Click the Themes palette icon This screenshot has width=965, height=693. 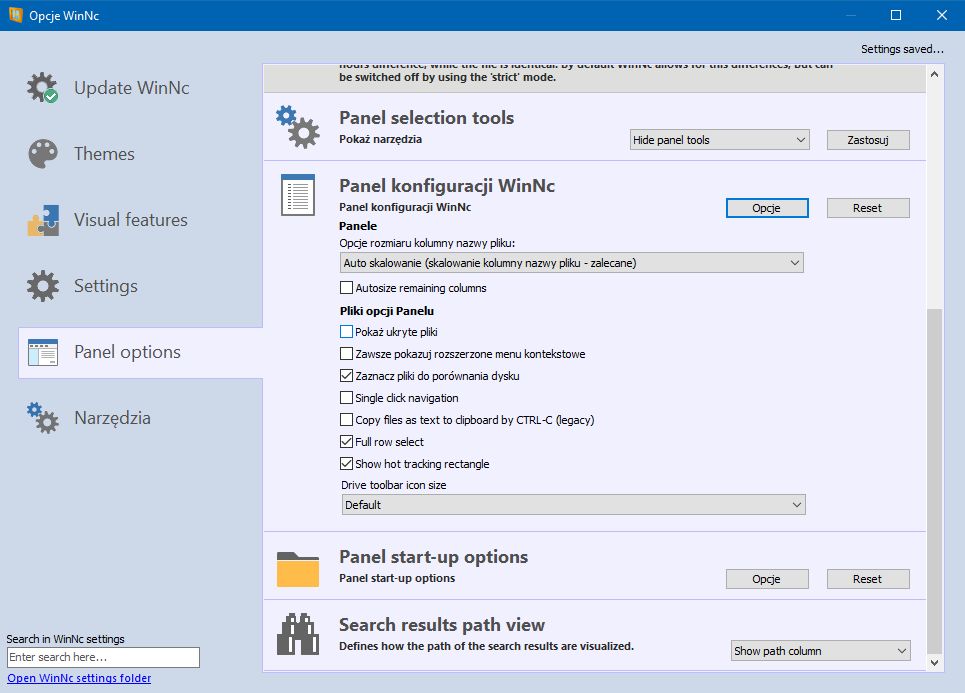point(42,153)
